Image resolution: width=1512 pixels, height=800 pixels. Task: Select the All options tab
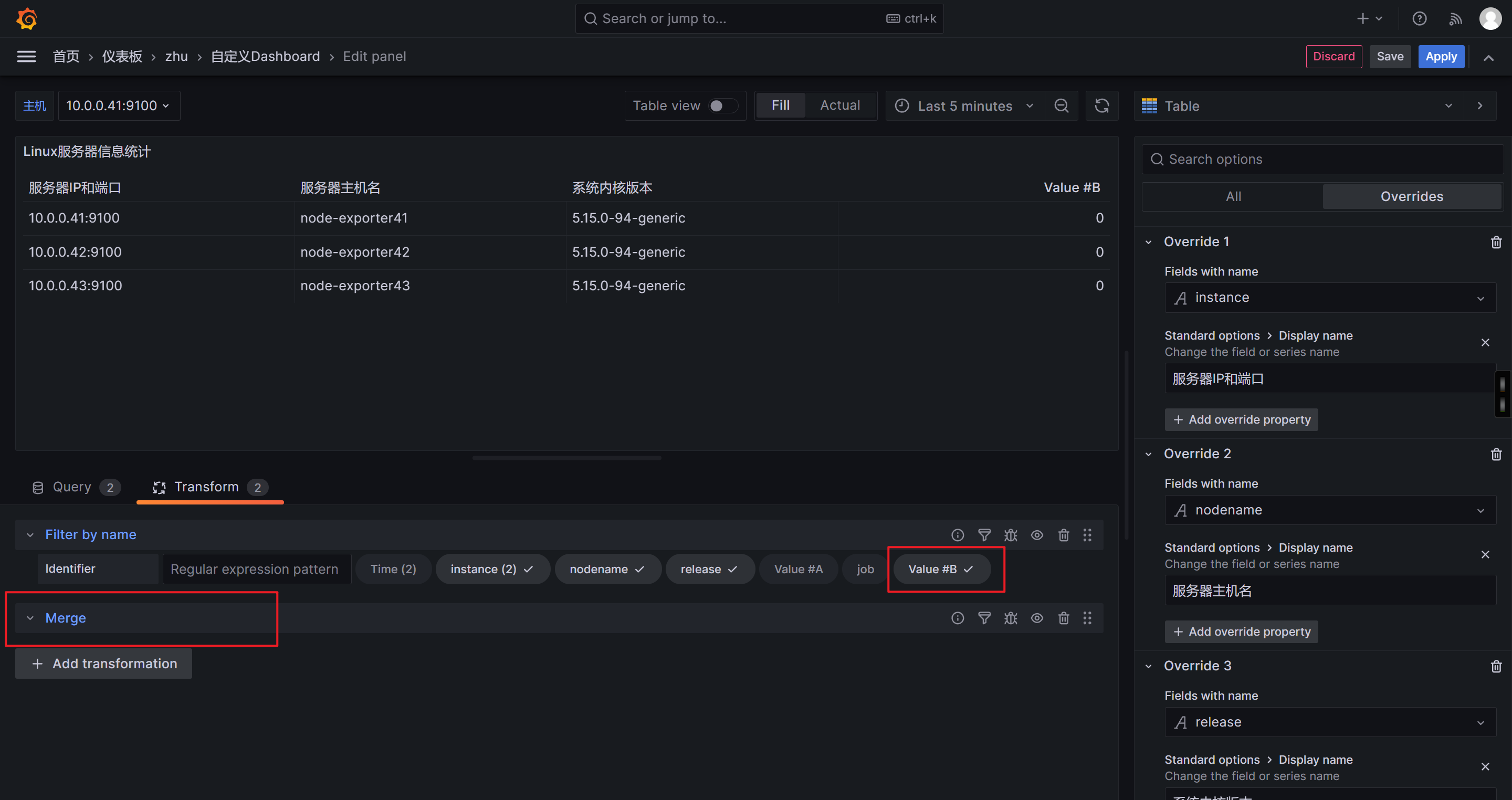(x=1233, y=197)
